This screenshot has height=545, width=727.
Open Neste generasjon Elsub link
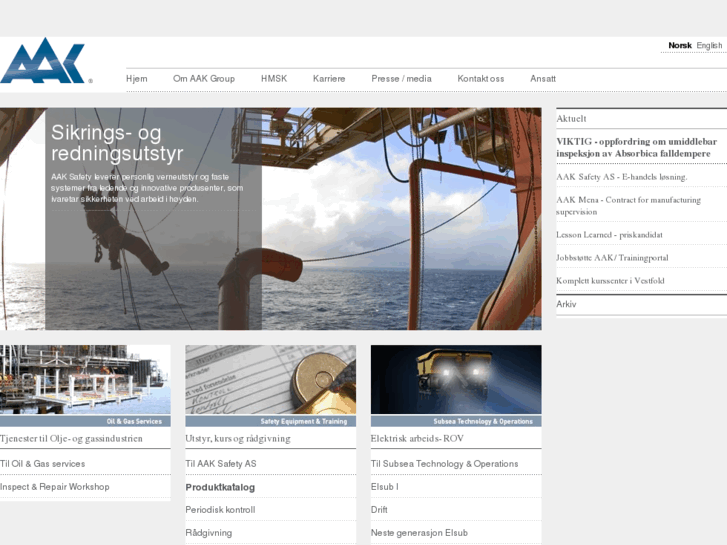click(x=419, y=533)
